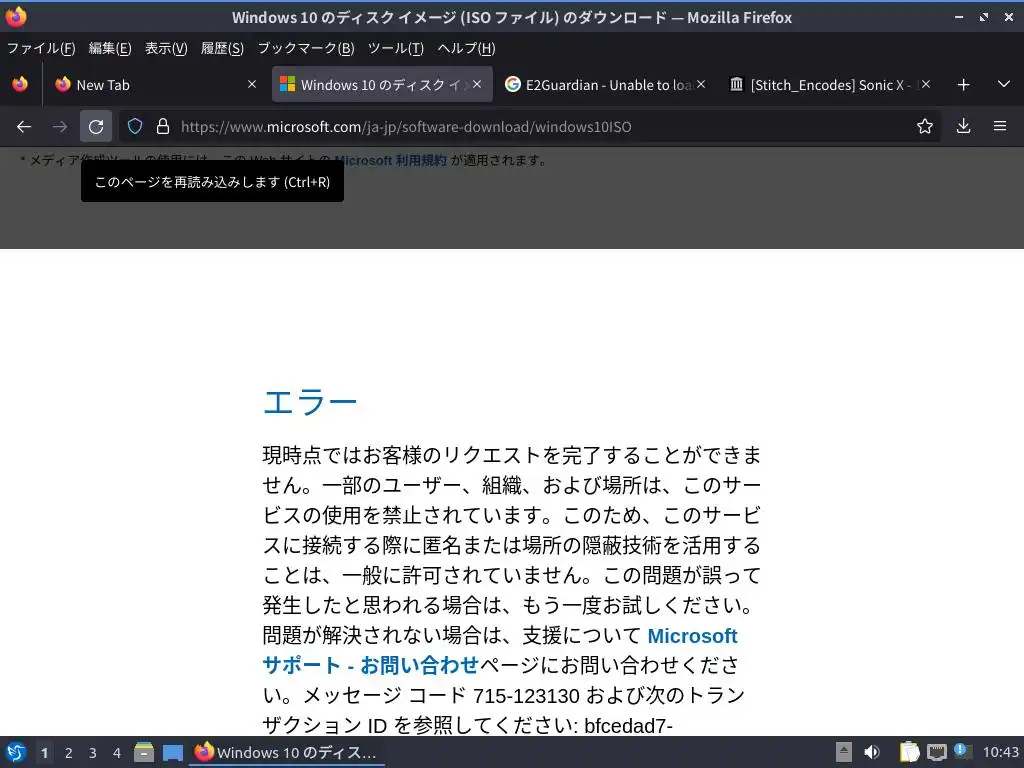Viewport: 1024px width, 768px height.
Task: Open the ブックマーク(B) menu
Action: [x=306, y=48]
